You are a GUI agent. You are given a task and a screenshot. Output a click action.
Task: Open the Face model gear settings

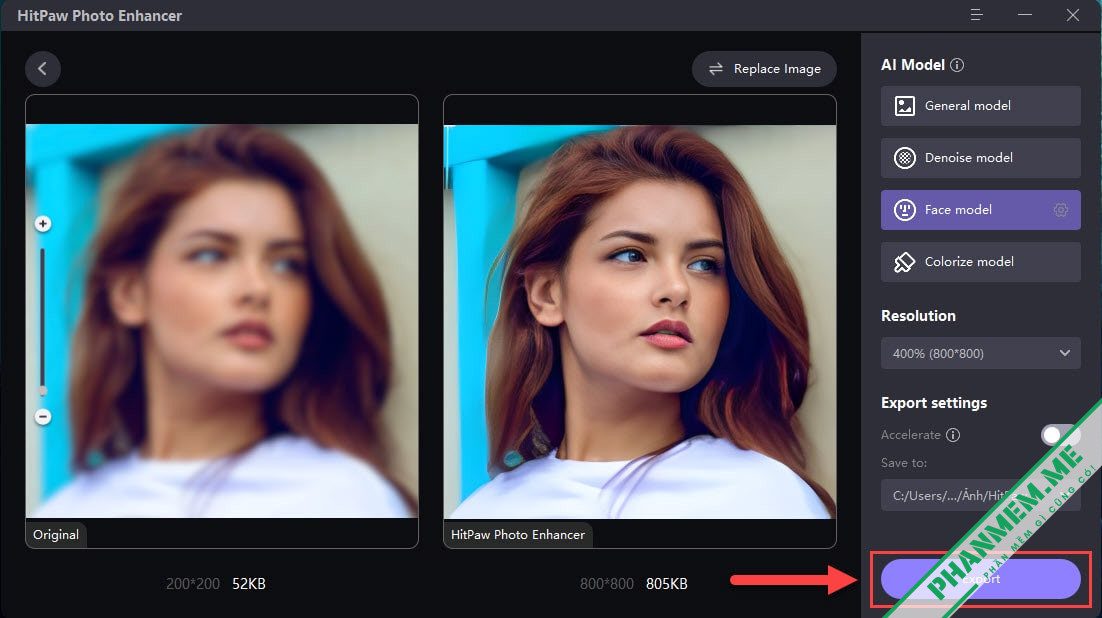tap(1061, 210)
